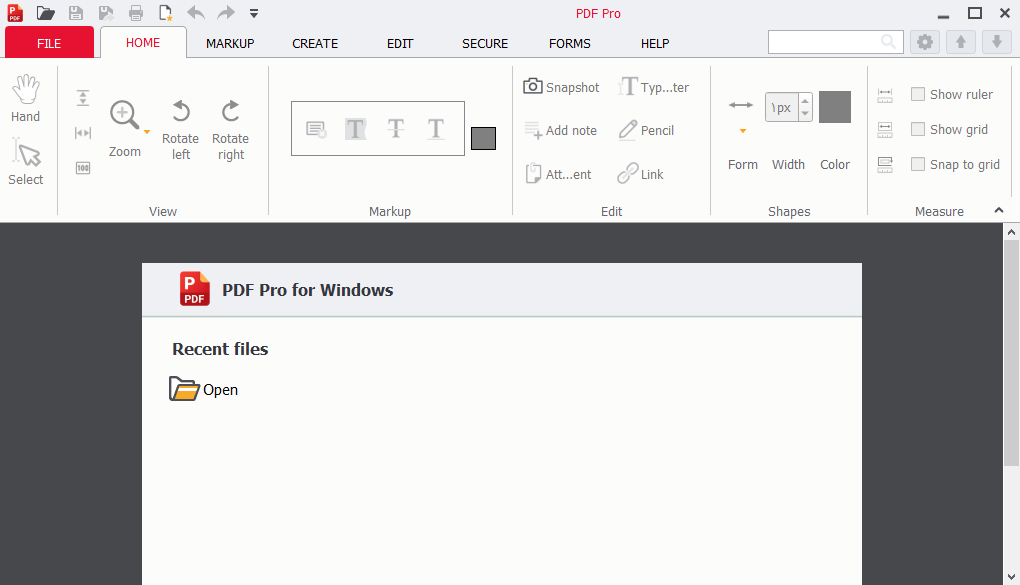1020x585 pixels.
Task: Click the Save As icon
Action: [105, 13]
